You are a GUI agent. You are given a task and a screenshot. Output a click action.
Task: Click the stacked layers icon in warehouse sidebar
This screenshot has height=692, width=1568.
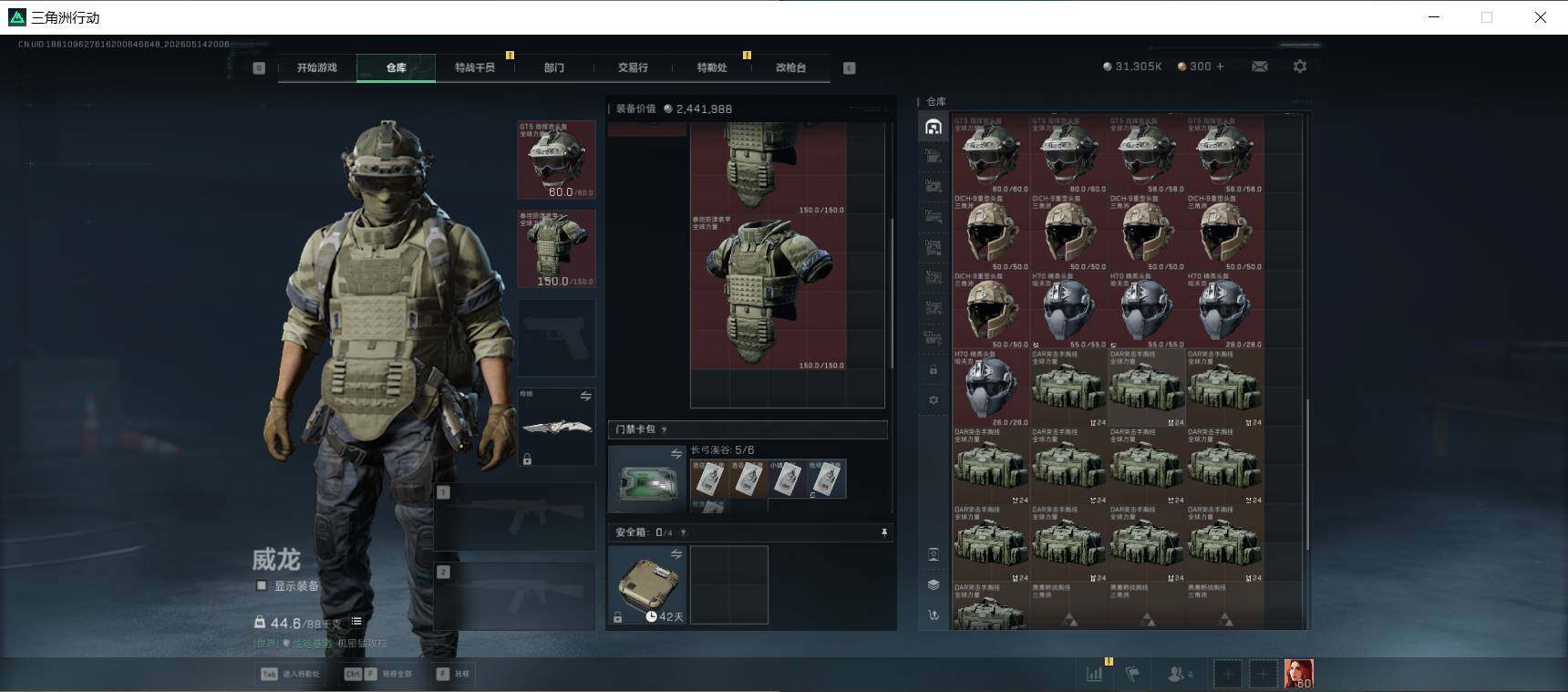click(933, 584)
